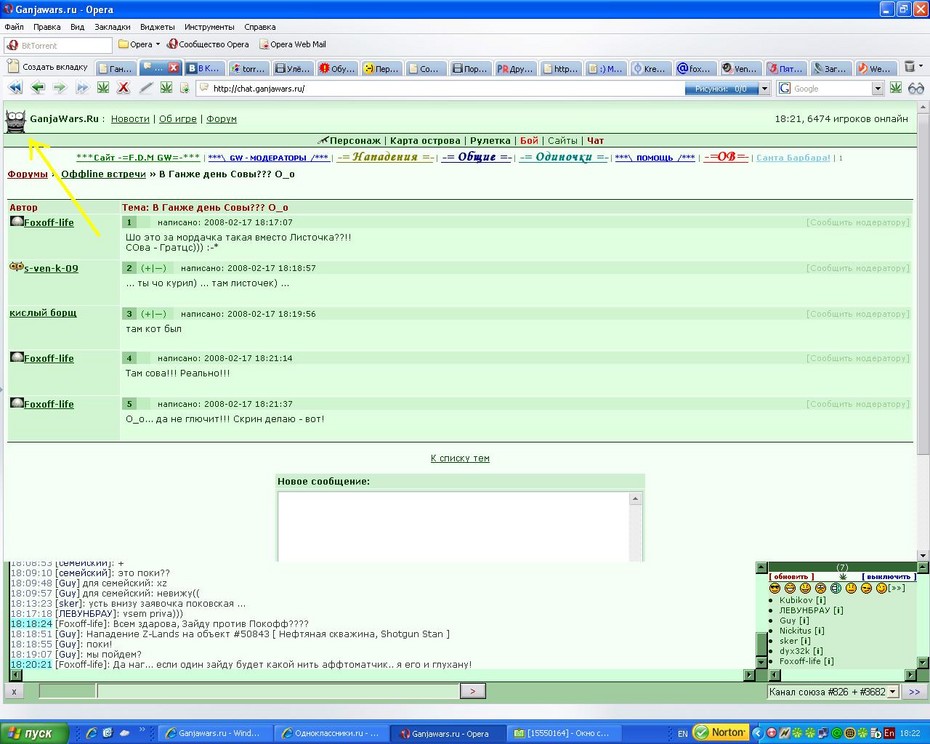Open the address bar history dropdown
The image size is (930, 744).
tap(765, 88)
